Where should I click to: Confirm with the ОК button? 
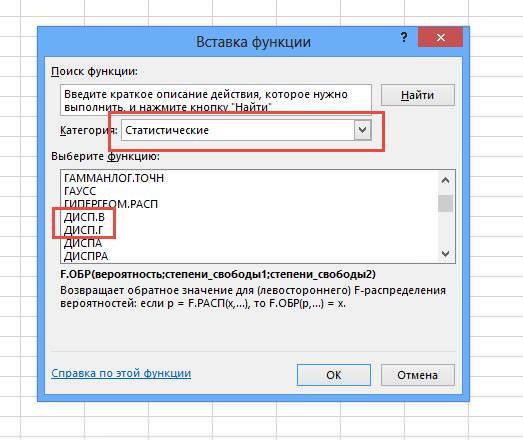334,375
